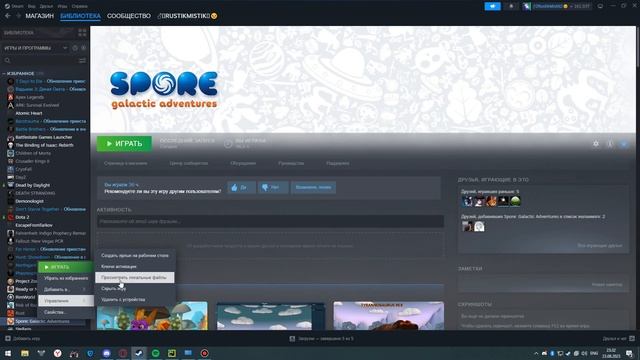Click the blue announcements megaphone button
The width and height of the screenshot is (640, 360).
(x=492, y=6)
